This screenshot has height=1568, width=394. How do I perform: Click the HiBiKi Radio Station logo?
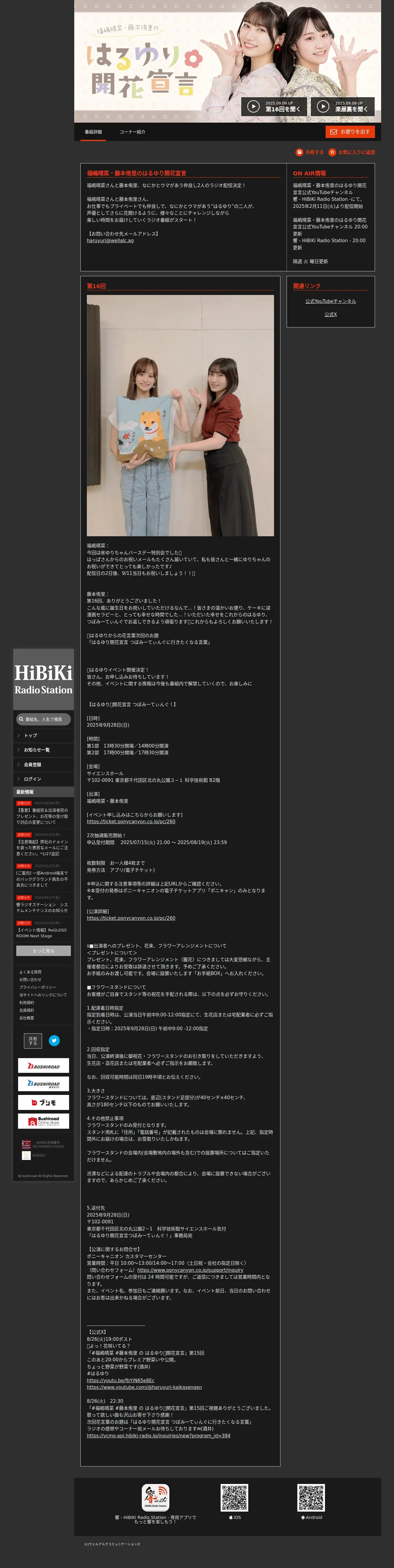[43, 679]
